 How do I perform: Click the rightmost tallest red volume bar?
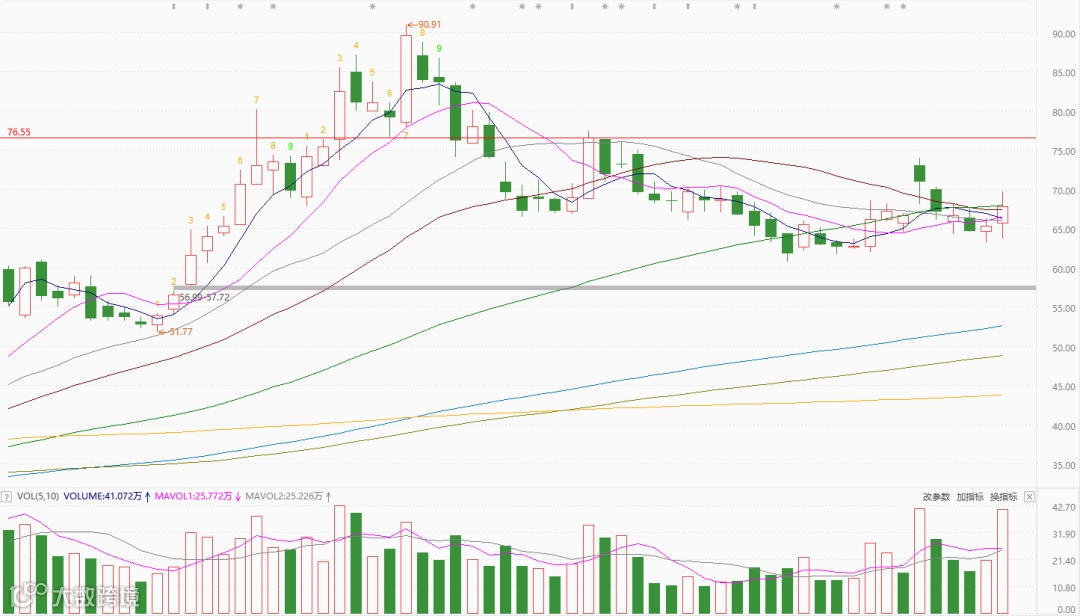[1002, 561]
